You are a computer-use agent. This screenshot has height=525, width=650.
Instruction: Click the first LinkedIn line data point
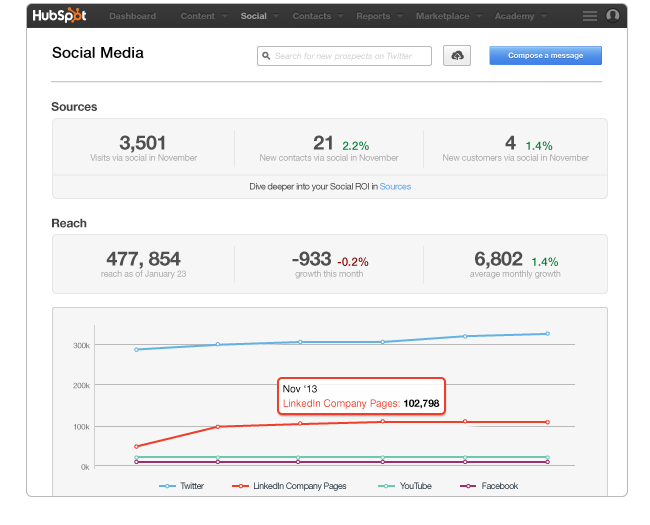[x=136, y=446]
